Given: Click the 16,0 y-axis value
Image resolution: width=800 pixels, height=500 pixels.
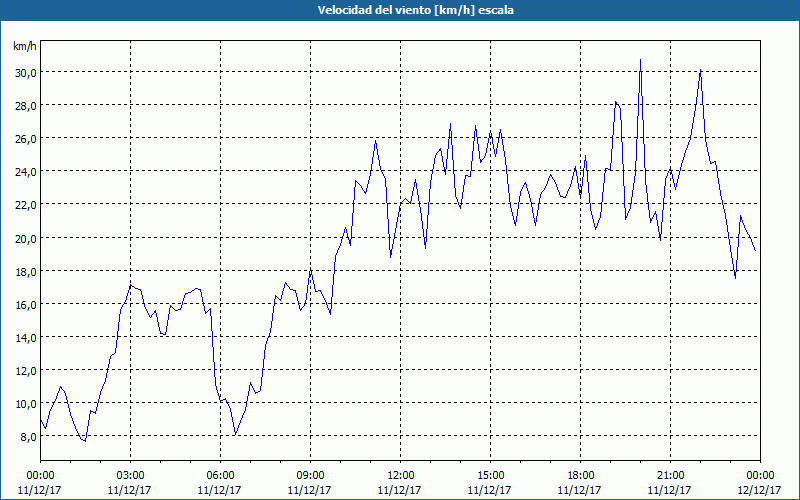Looking at the screenshot, I should point(26,305).
